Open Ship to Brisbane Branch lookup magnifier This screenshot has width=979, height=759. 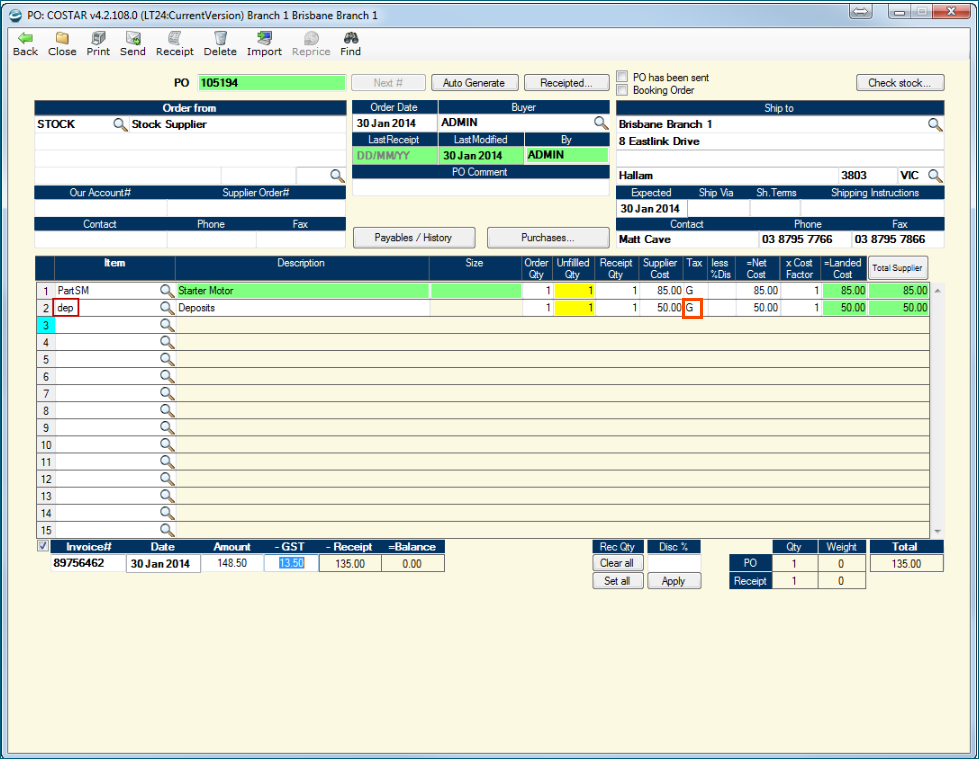pos(935,124)
